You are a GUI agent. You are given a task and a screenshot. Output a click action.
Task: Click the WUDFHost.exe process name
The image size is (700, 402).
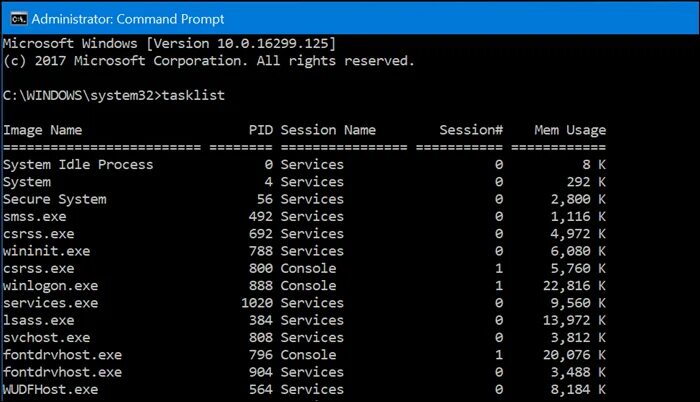click(50, 389)
